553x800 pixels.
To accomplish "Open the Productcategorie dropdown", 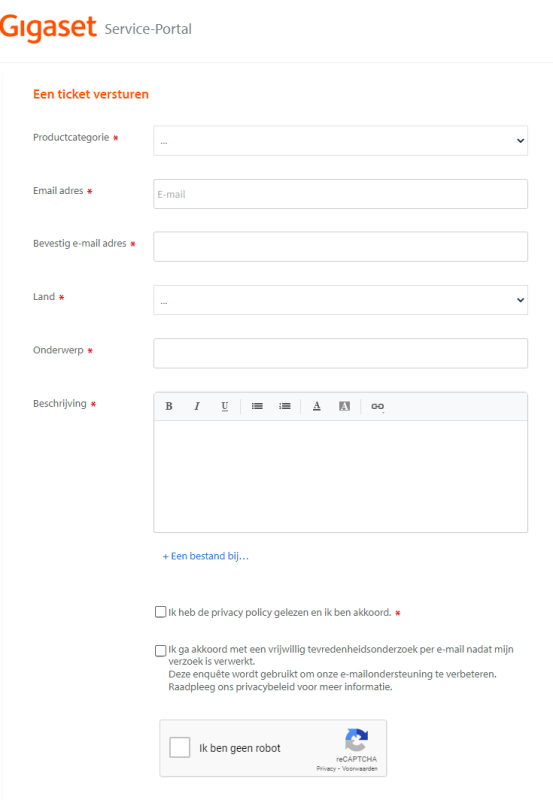I will click(x=340, y=141).
